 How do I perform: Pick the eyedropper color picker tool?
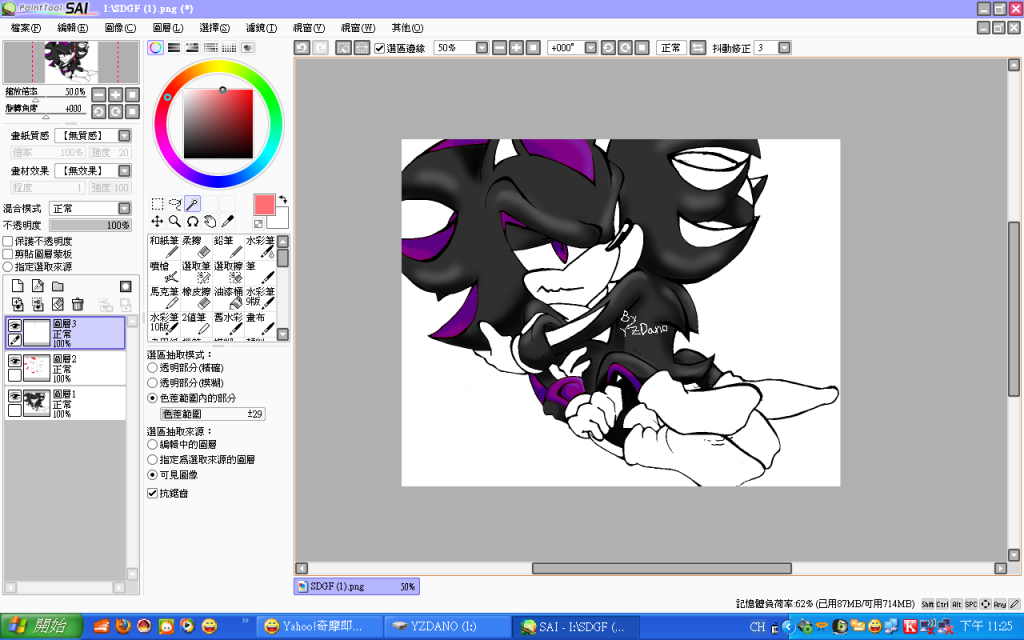coord(227,221)
